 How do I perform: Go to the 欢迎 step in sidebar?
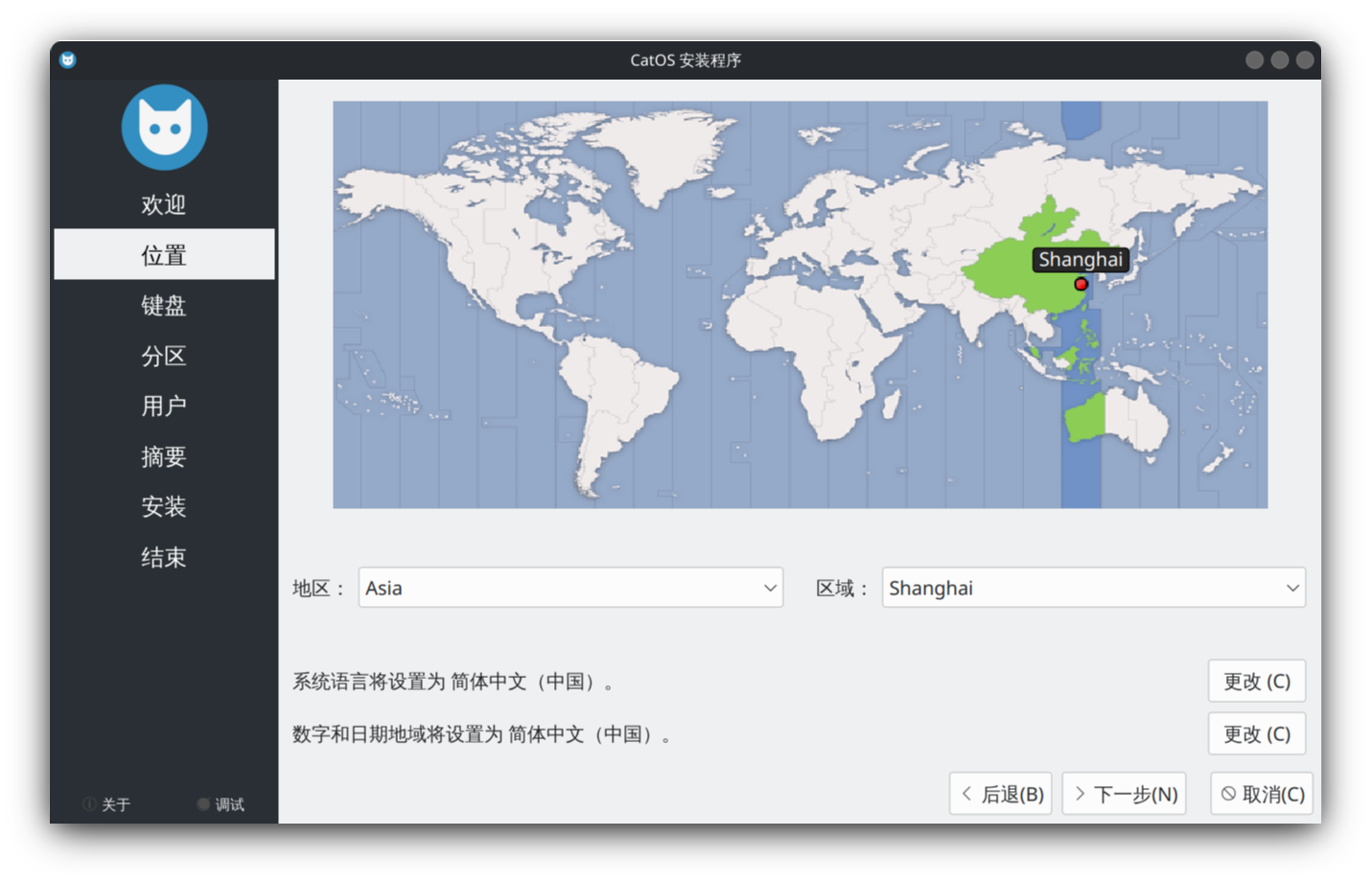(x=164, y=204)
